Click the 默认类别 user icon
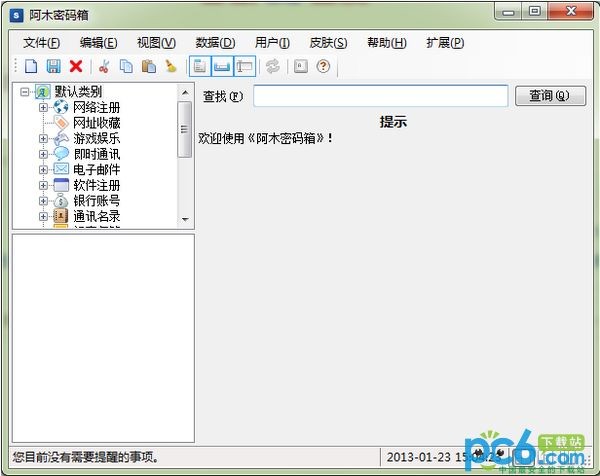600x476 pixels. (x=42, y=92)
